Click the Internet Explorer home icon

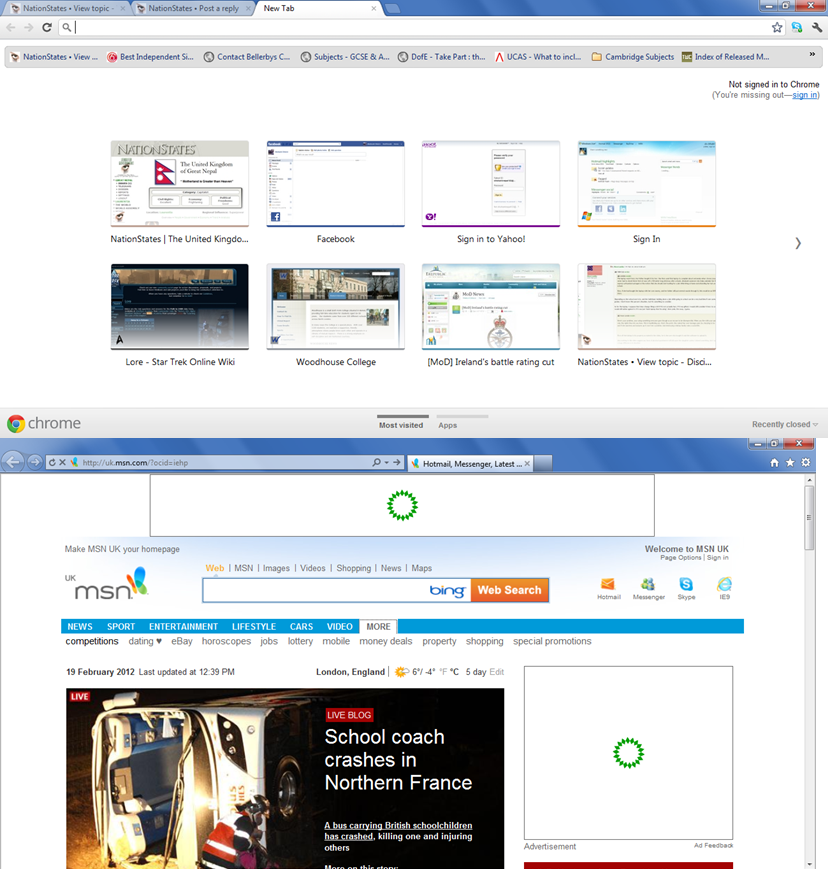[x=774, y=463]
